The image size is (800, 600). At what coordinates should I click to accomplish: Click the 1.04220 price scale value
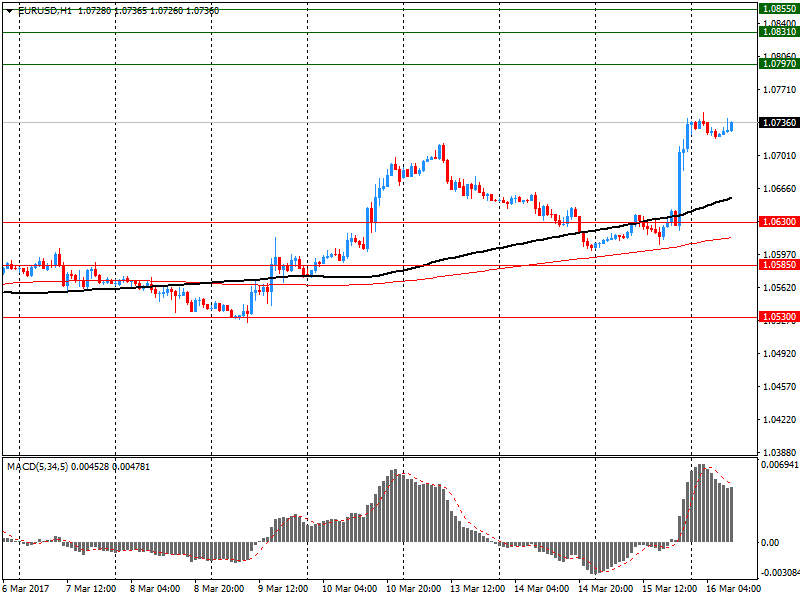point(780,420)
